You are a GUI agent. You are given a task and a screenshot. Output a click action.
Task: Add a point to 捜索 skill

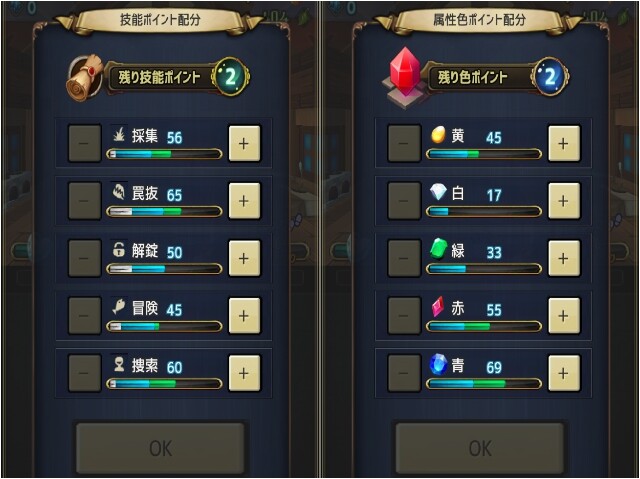[x=244, y=373]
